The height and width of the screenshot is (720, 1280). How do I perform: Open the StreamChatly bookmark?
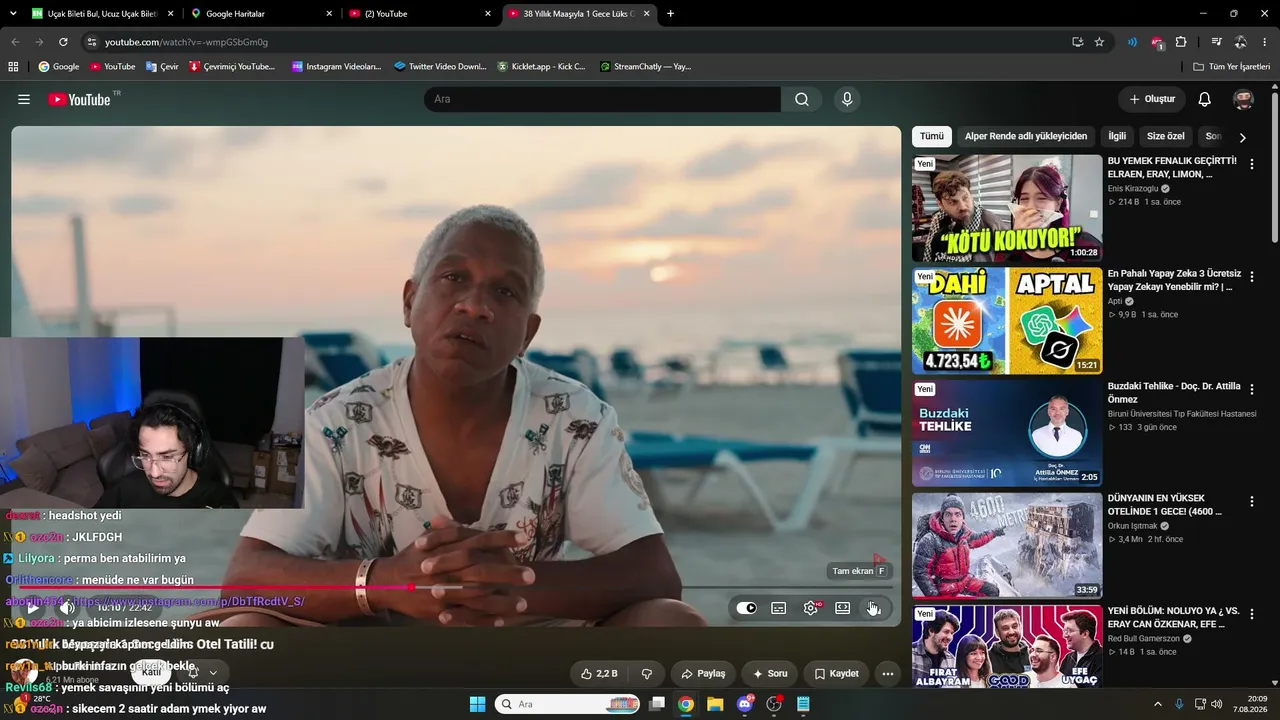tap(645, 67)
